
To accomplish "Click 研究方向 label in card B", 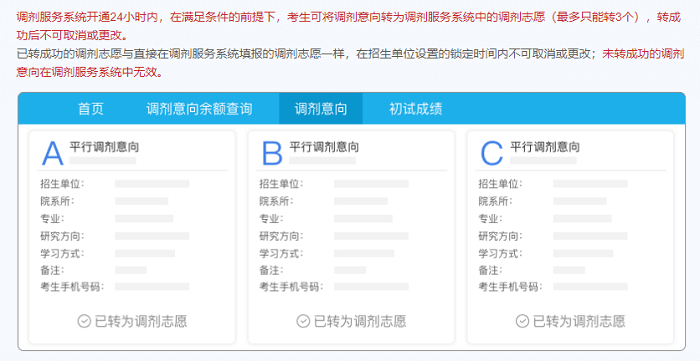I will (x=281, y=236).
